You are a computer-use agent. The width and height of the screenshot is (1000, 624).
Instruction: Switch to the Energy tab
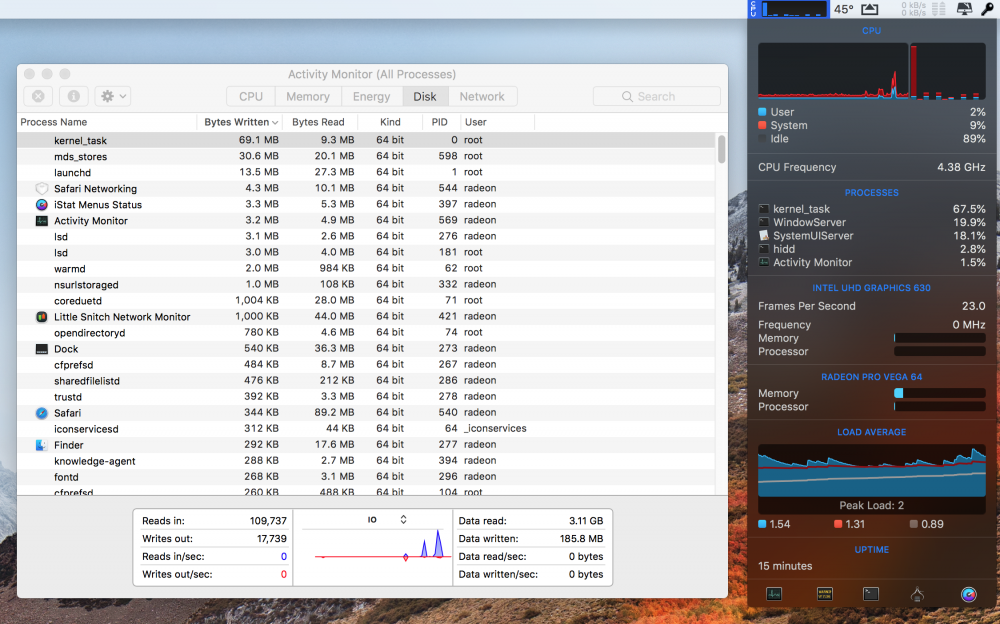click(372, 96)
